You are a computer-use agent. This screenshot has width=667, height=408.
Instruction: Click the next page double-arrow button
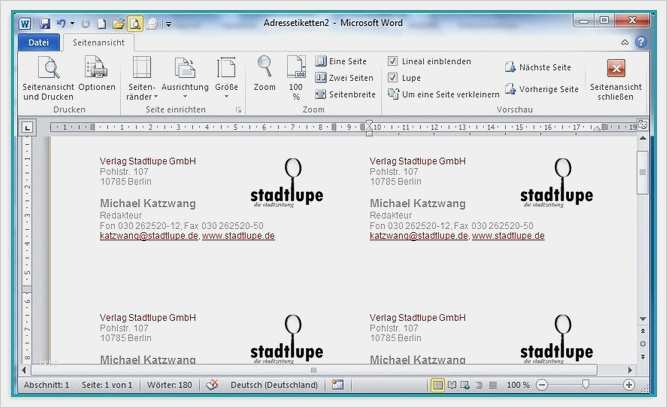[x=643, y=357]
